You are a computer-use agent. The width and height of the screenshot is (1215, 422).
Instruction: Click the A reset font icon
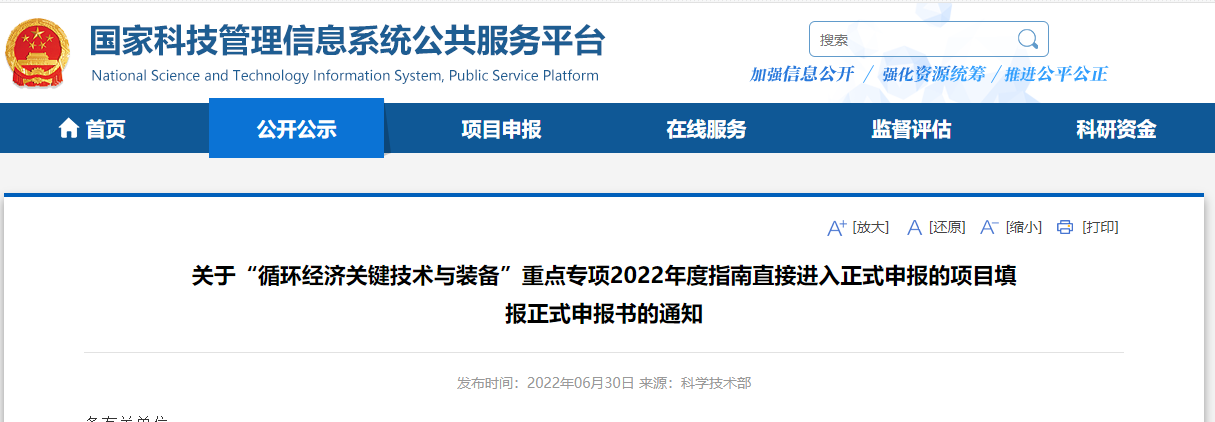point(913,228)
